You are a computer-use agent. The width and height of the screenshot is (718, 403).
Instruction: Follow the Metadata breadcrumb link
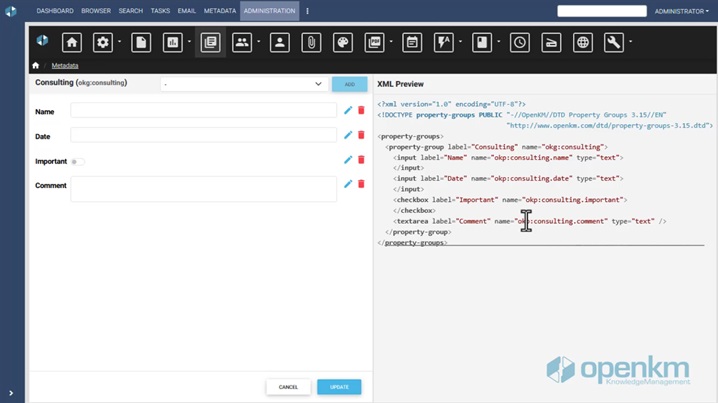[65, 65]
